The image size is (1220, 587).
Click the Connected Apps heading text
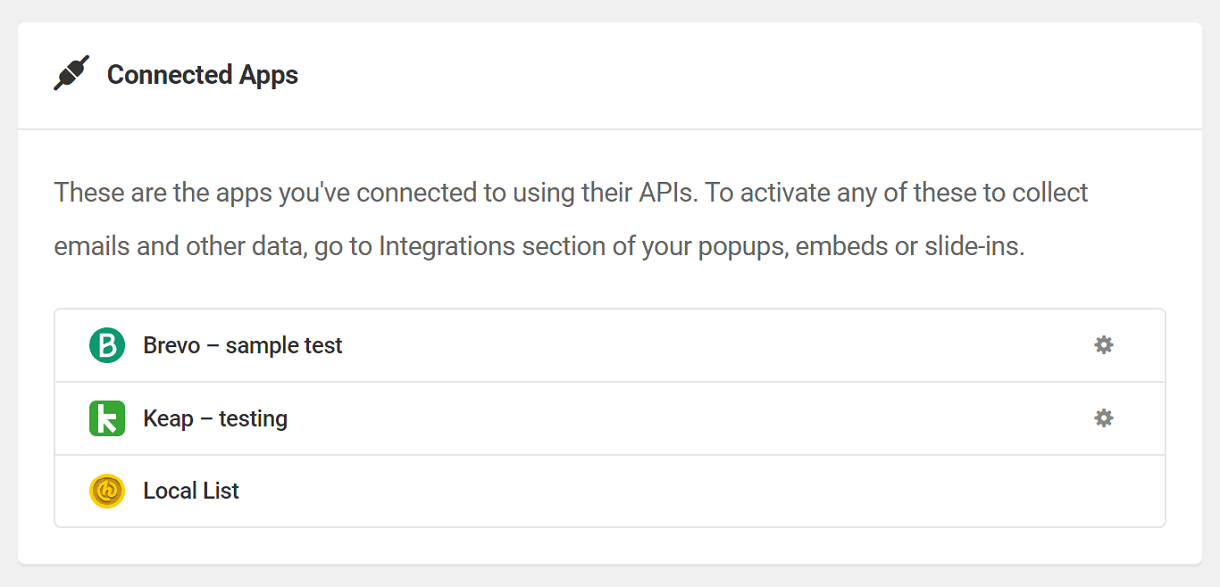pos(202,75)
